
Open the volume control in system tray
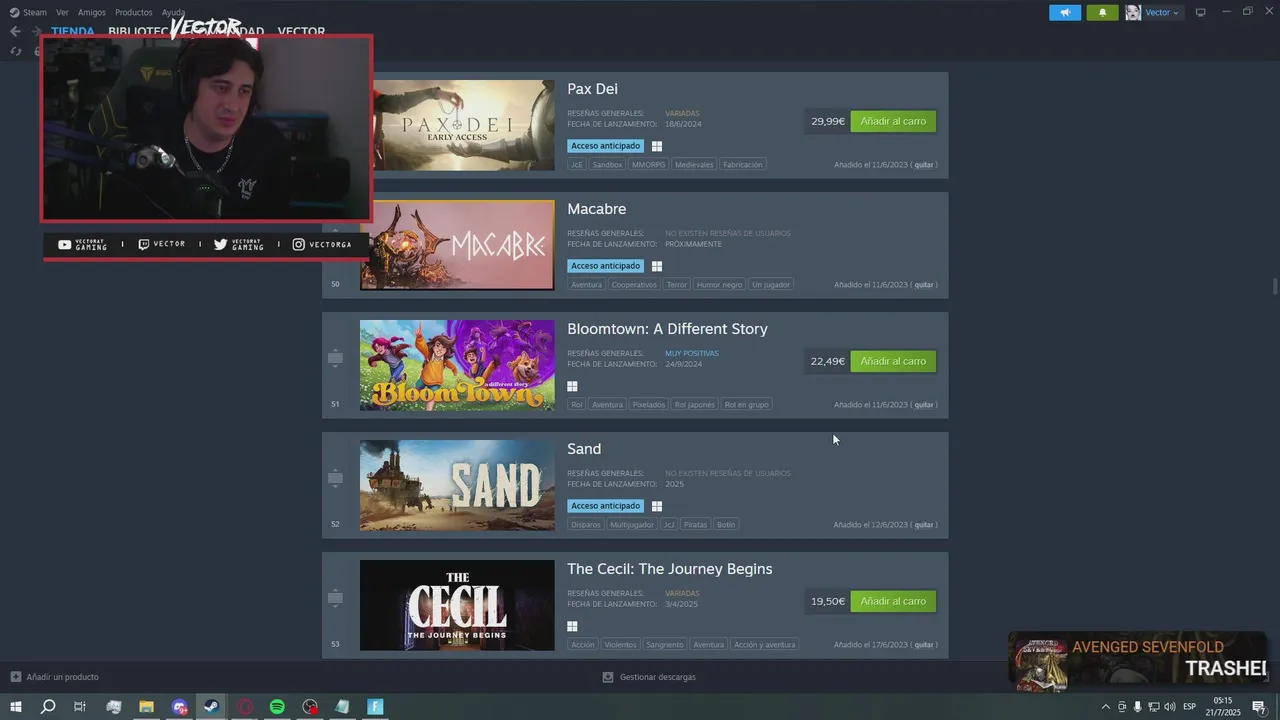tap(1169, 707)
